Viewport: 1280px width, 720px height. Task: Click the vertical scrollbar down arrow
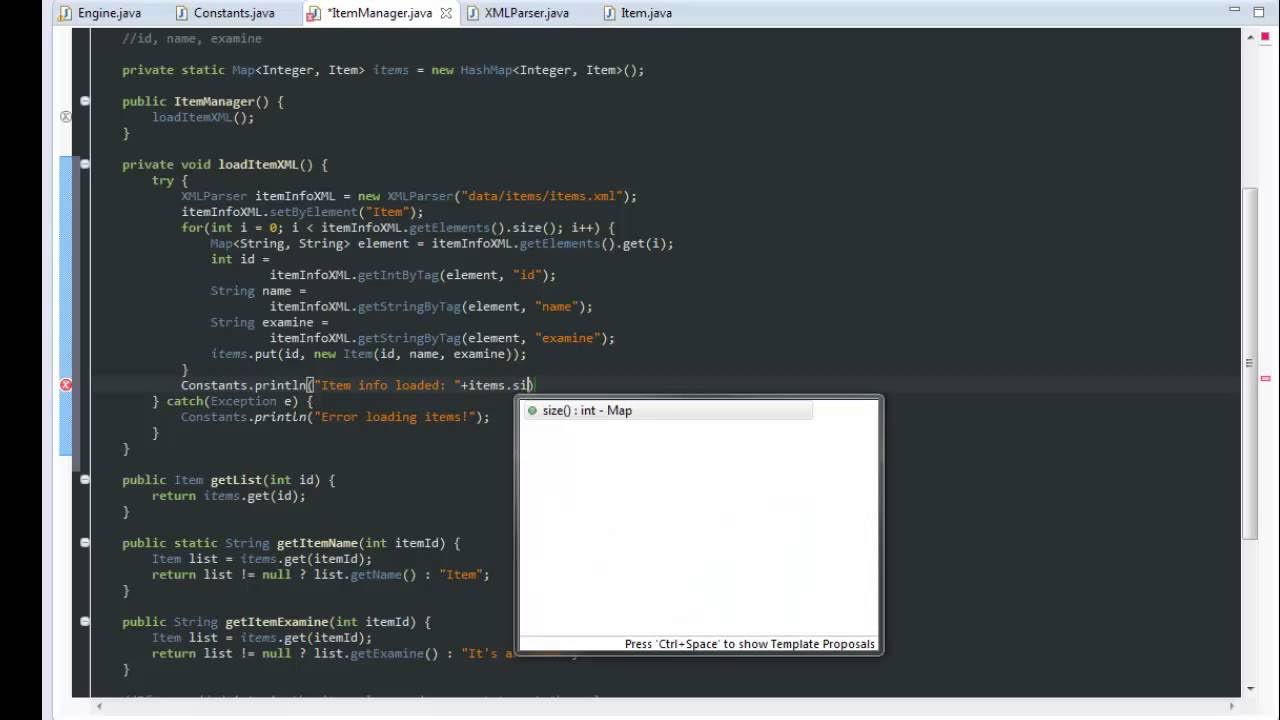(x=1250, y=688)
